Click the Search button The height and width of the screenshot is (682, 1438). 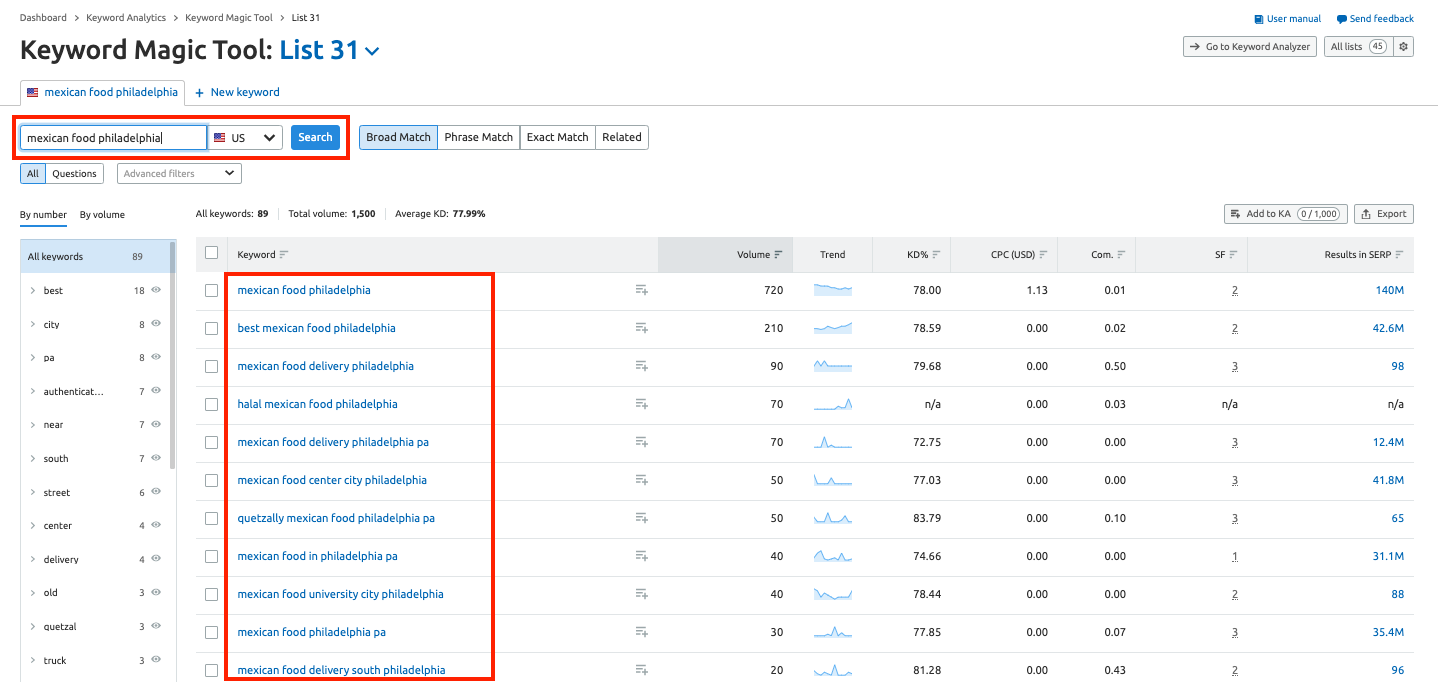(x=315, y=137)
